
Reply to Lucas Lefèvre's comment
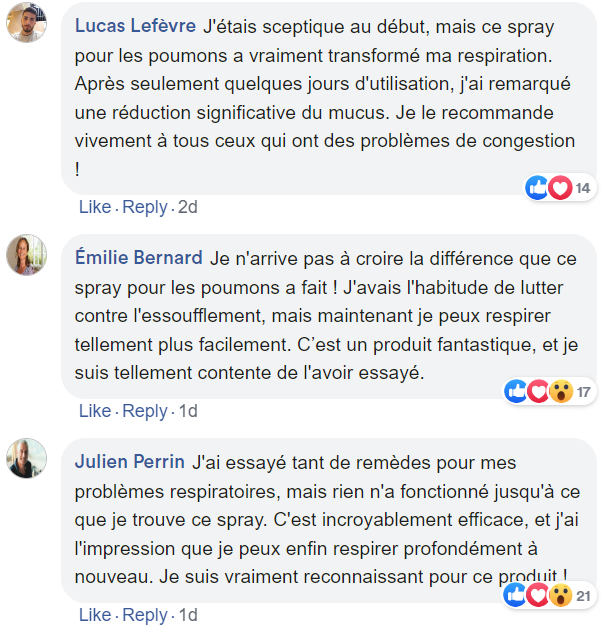(145, 207)
